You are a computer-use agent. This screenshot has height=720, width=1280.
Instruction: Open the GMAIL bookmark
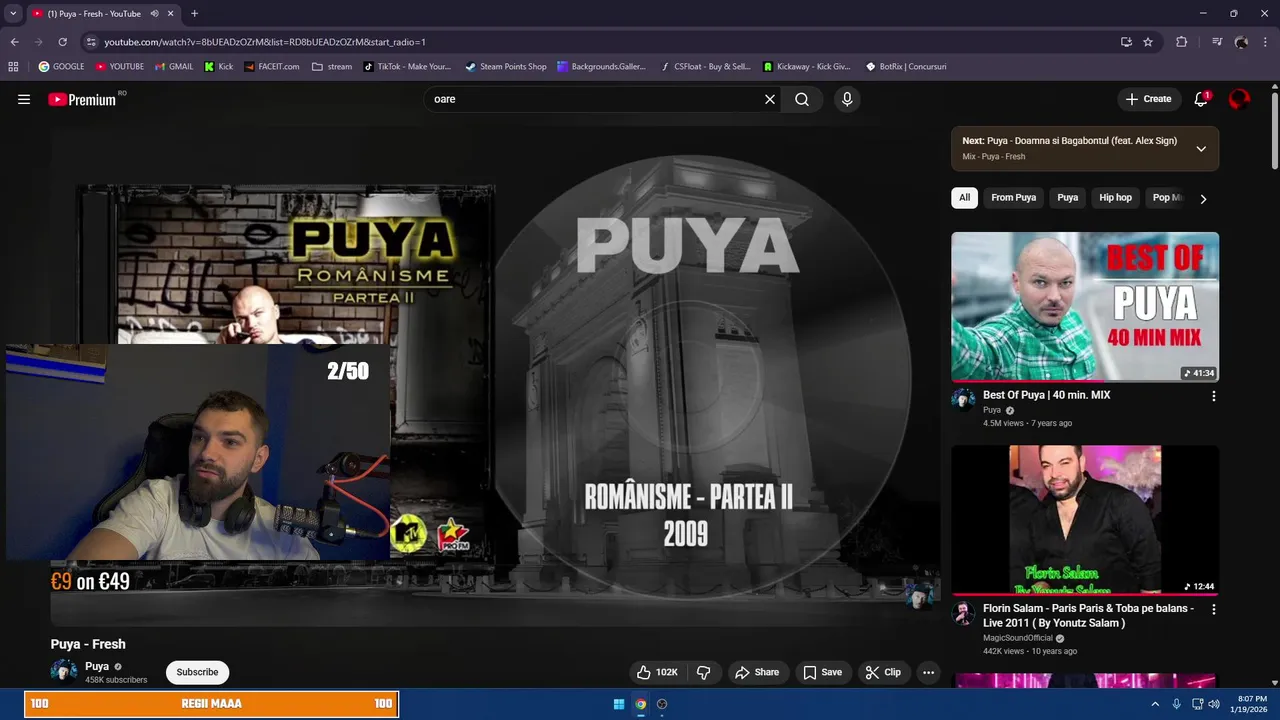(x=174, y=67)
